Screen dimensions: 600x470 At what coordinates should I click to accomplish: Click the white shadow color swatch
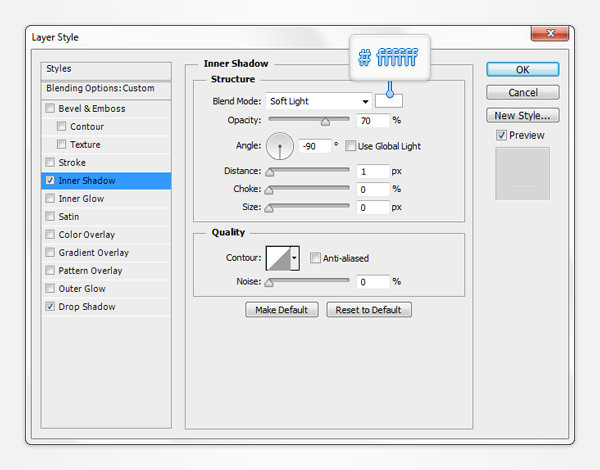[x=389, y=101]
